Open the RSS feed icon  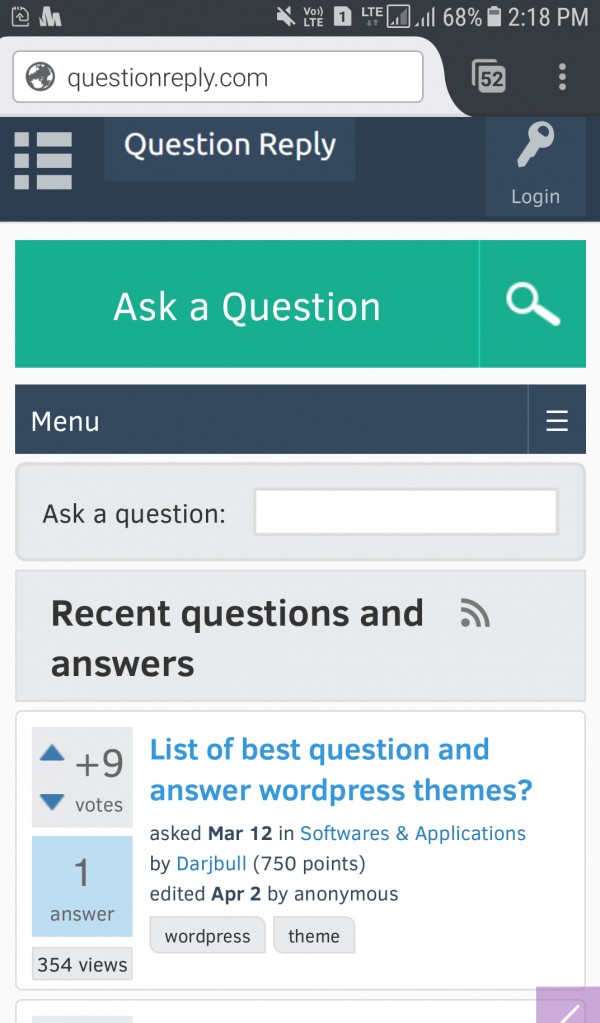pyautogui.click(x=475, y=613)
